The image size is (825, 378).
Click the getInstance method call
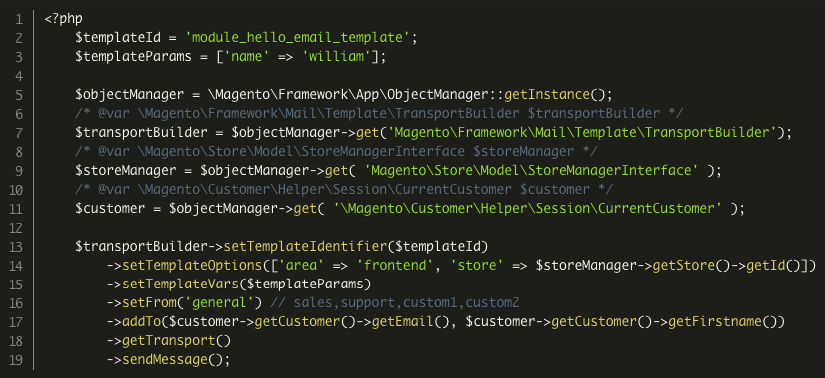pos(547,95)
